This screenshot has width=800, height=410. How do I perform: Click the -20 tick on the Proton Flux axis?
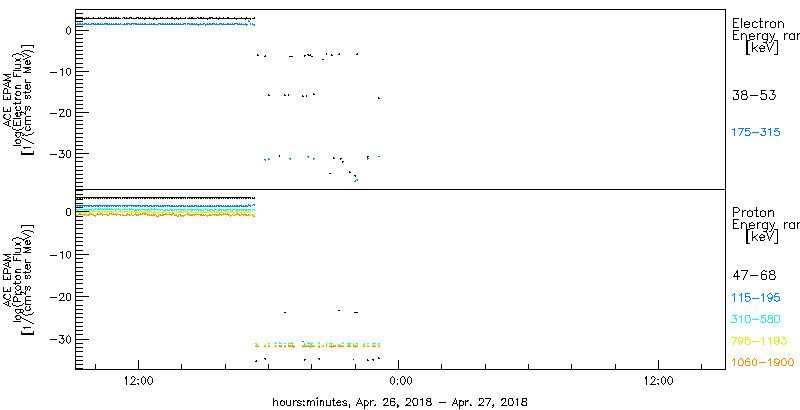[x=61, y=297]
